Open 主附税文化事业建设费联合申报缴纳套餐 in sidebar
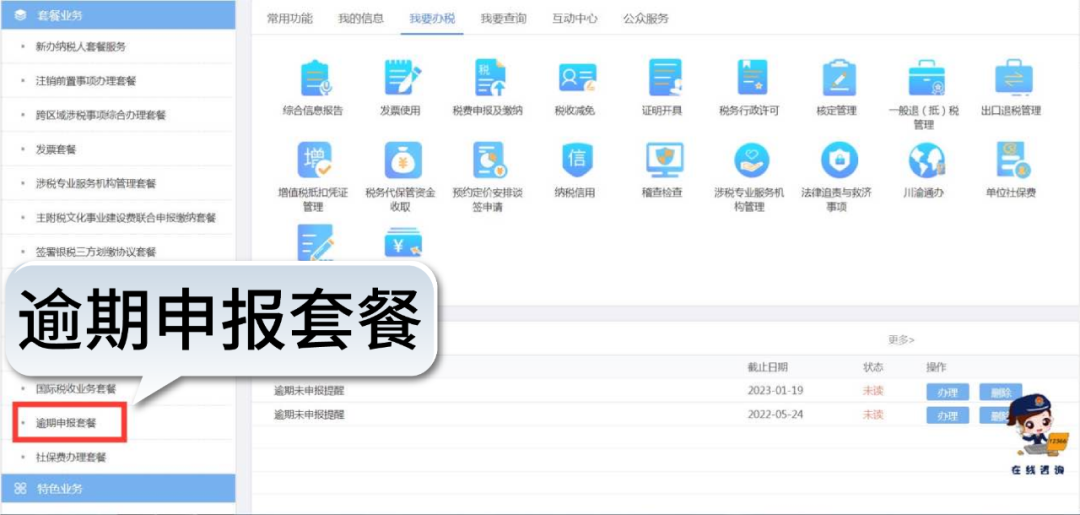Screen dimensions: 1080x515 (x=126, y=218)
